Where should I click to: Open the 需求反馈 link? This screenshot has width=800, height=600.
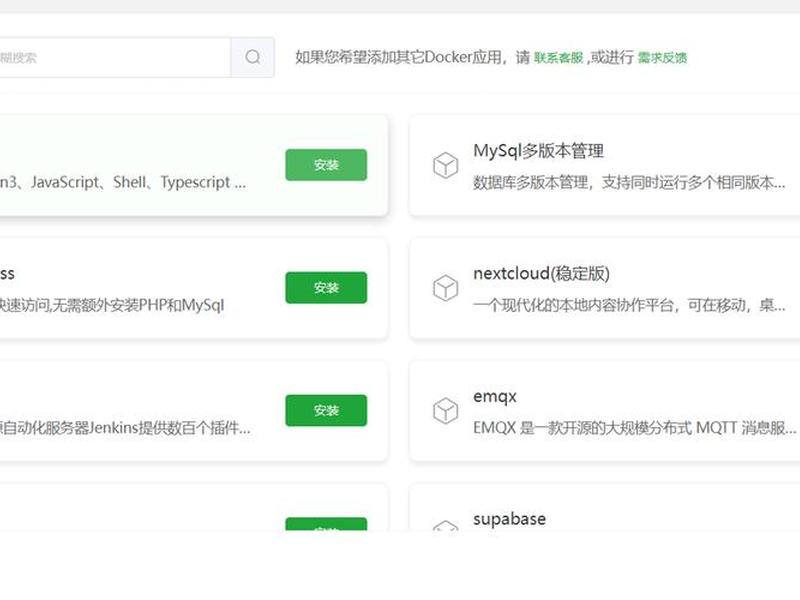coord(662,58)
